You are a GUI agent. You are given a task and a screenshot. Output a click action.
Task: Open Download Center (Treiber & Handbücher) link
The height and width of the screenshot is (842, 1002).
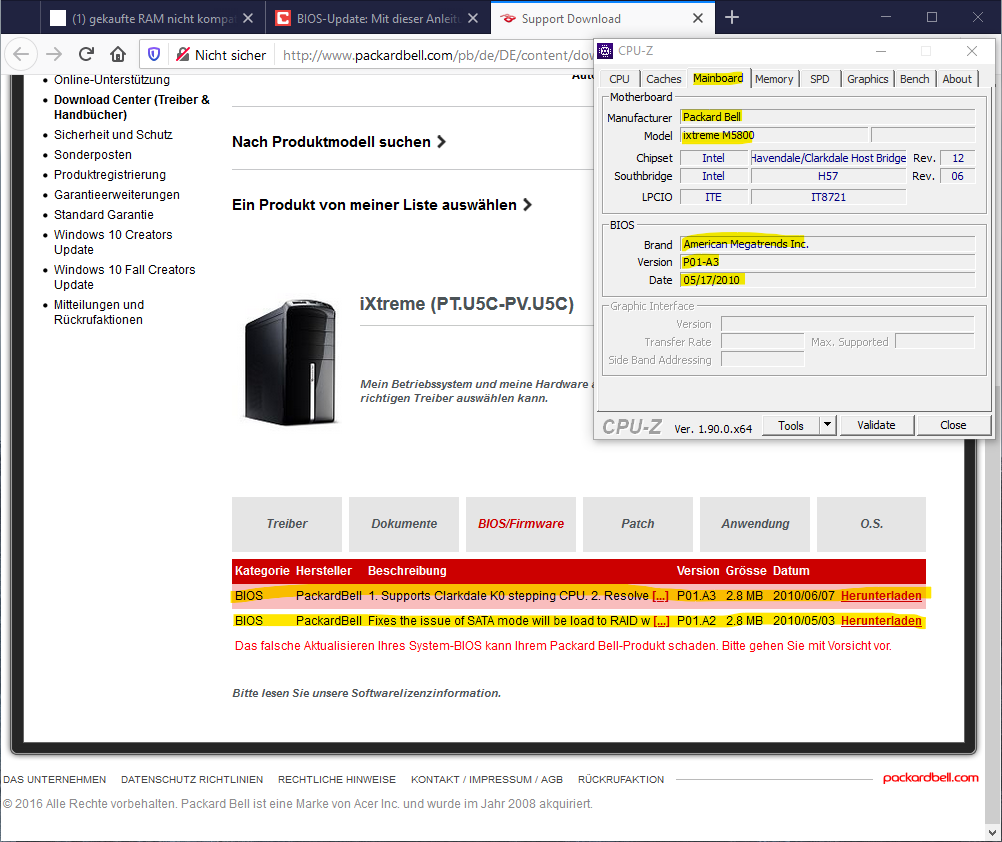(x=132, y=107)
